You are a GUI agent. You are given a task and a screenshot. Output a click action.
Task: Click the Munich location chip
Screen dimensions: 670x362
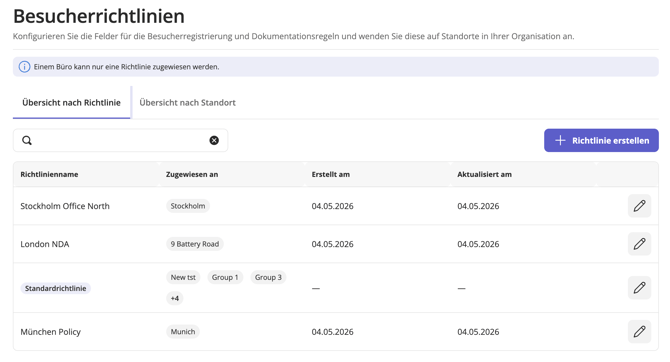point(183,332)
